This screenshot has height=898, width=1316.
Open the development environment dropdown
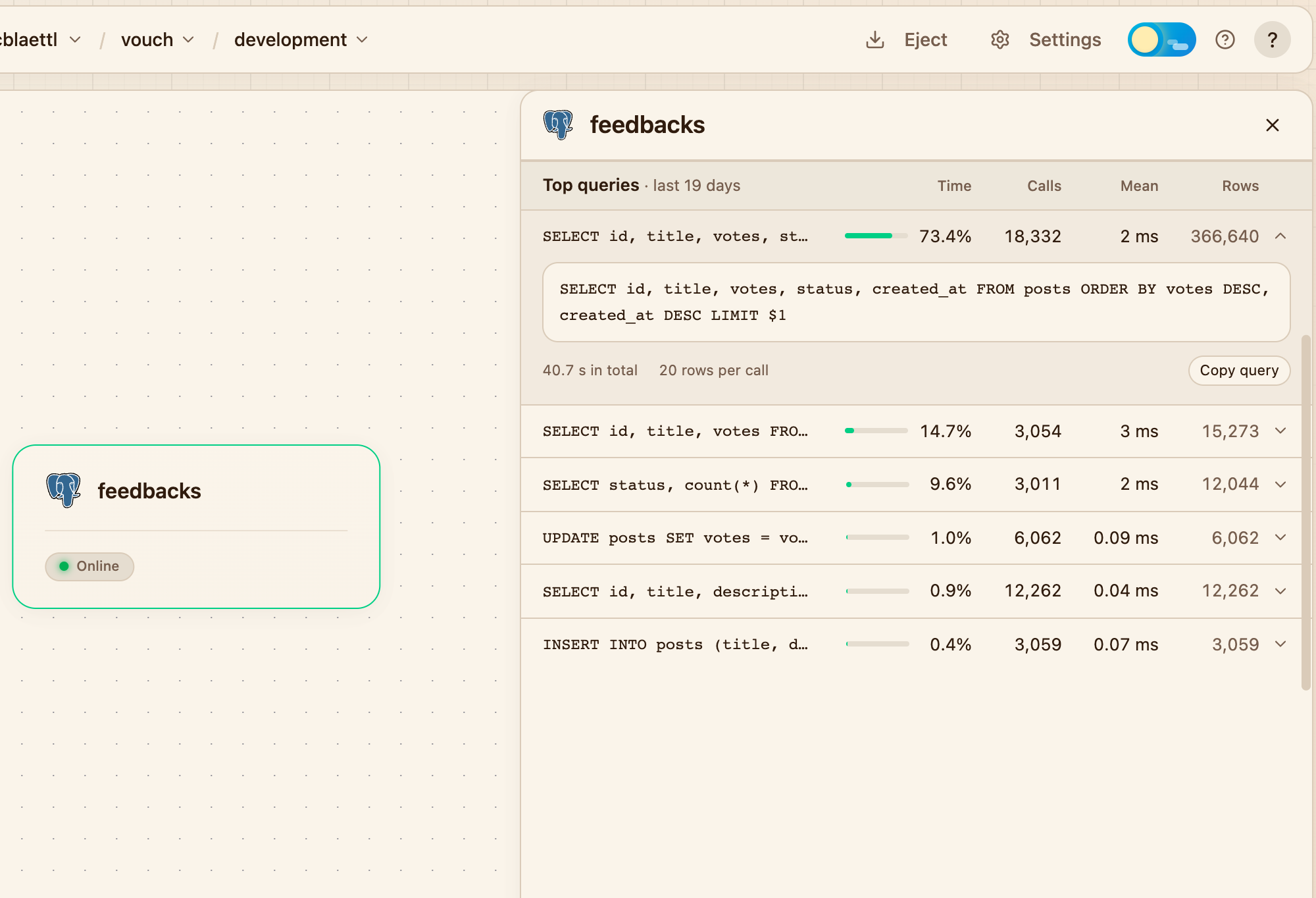[x=301, y=40]
